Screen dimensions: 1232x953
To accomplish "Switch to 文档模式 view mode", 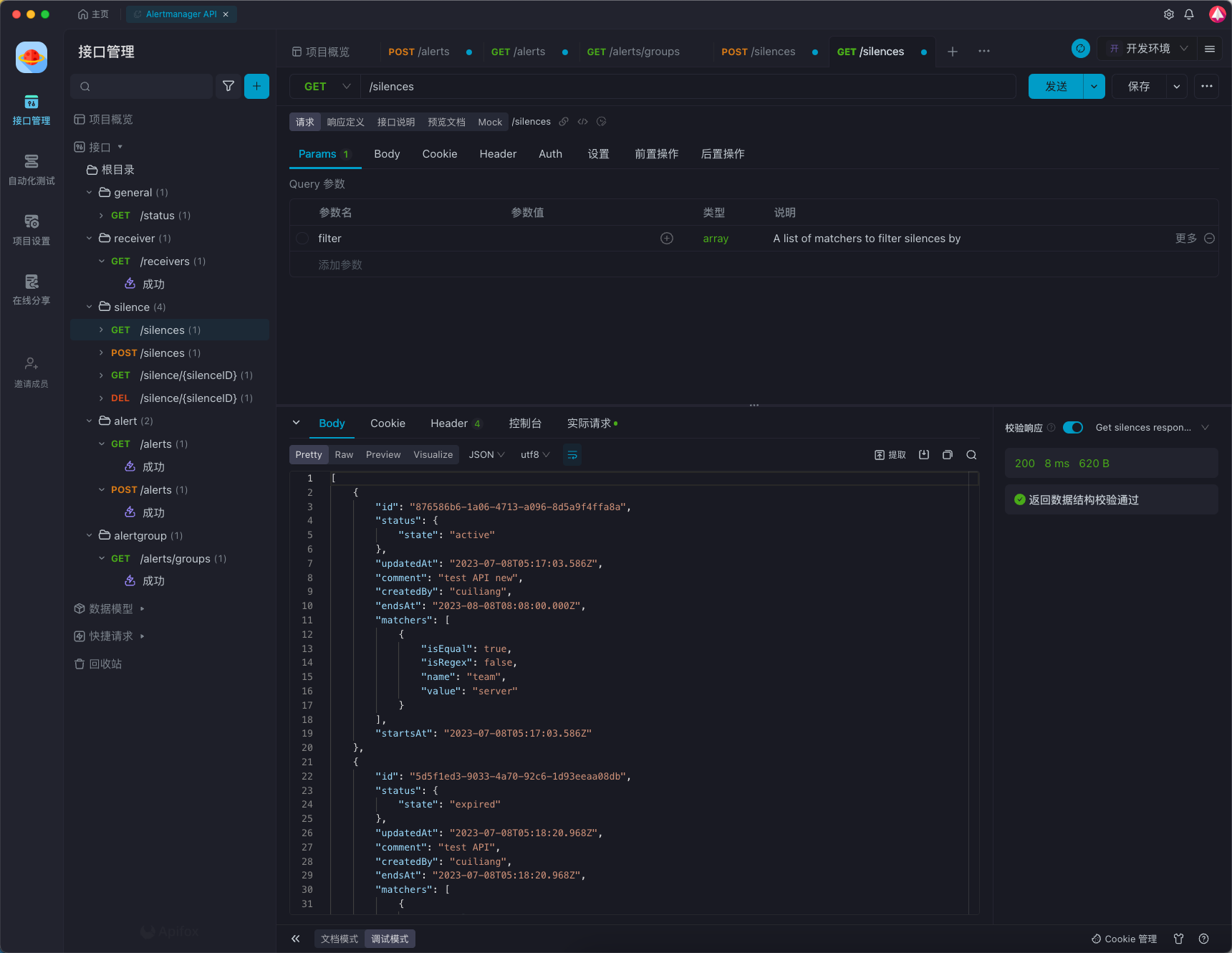I will tap(340, 939).
